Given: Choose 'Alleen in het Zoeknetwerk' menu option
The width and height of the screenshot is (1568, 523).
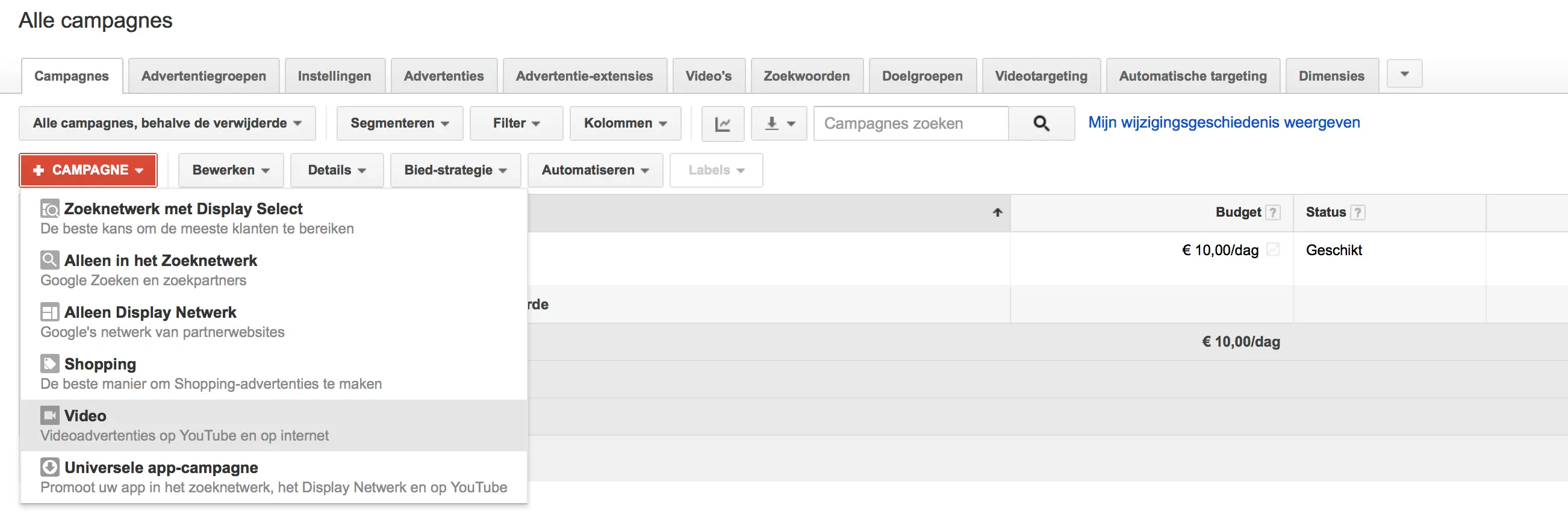Looking at the screenshot, I should [274, 270].
